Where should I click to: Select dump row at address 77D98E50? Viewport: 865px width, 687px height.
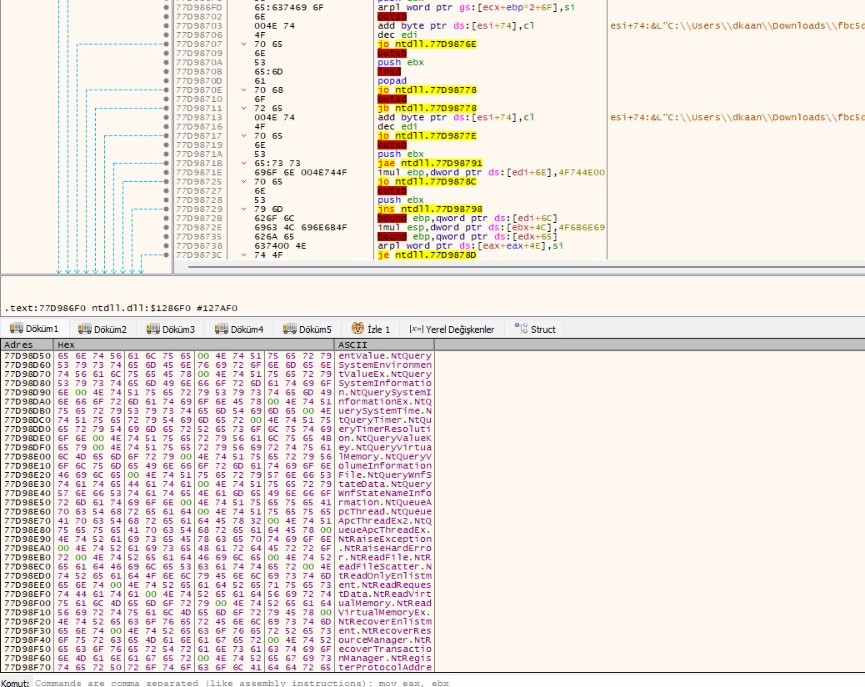pos(218,503)
